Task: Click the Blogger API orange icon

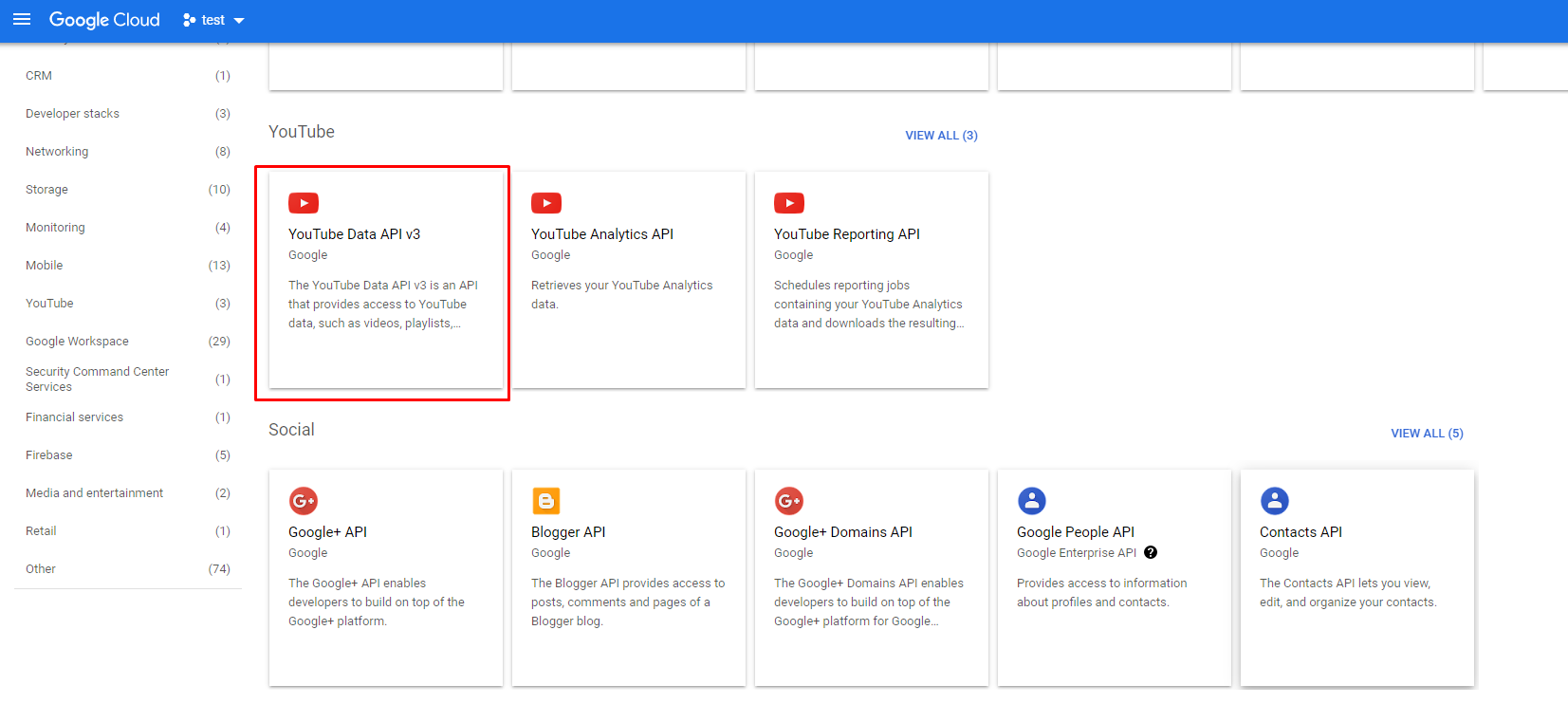Action: click(546, 501)
